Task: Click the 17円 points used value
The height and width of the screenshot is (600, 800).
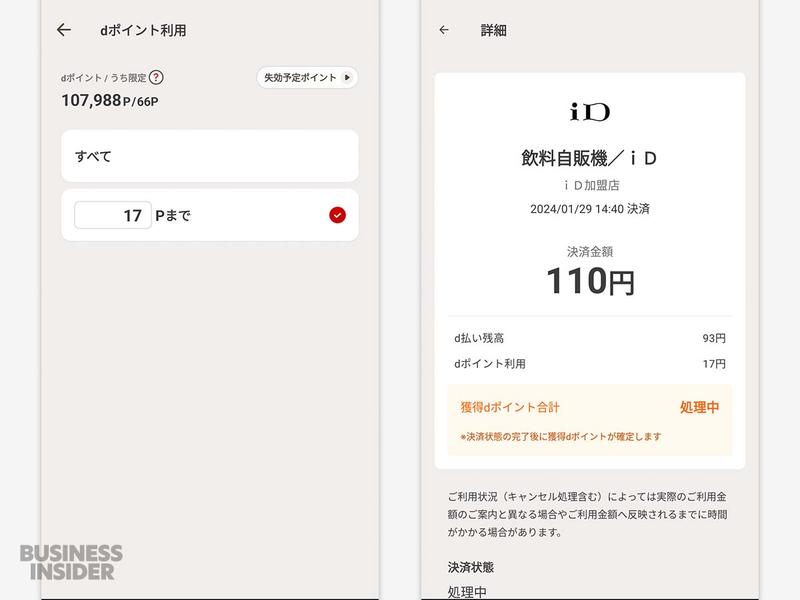Action: [714, 364]
